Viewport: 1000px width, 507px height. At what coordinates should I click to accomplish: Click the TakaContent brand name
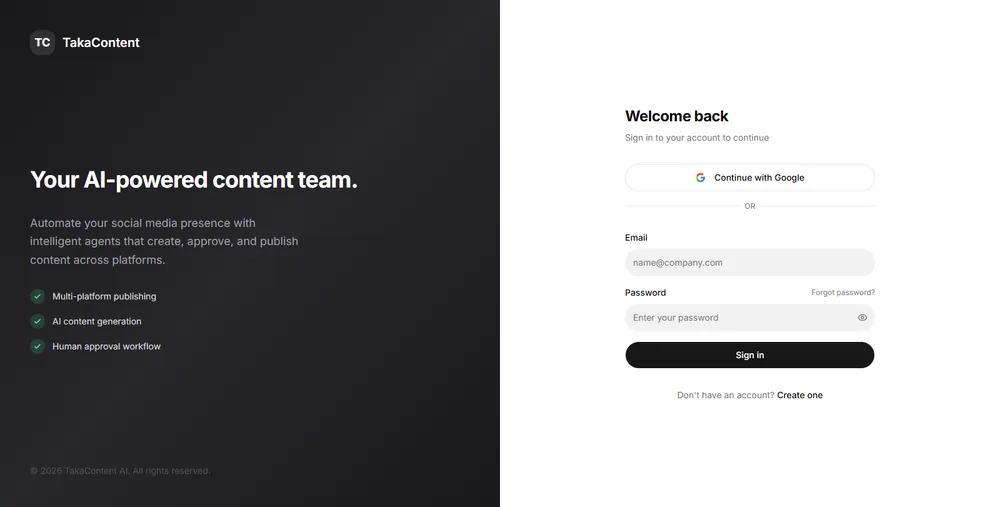[101, 43]
